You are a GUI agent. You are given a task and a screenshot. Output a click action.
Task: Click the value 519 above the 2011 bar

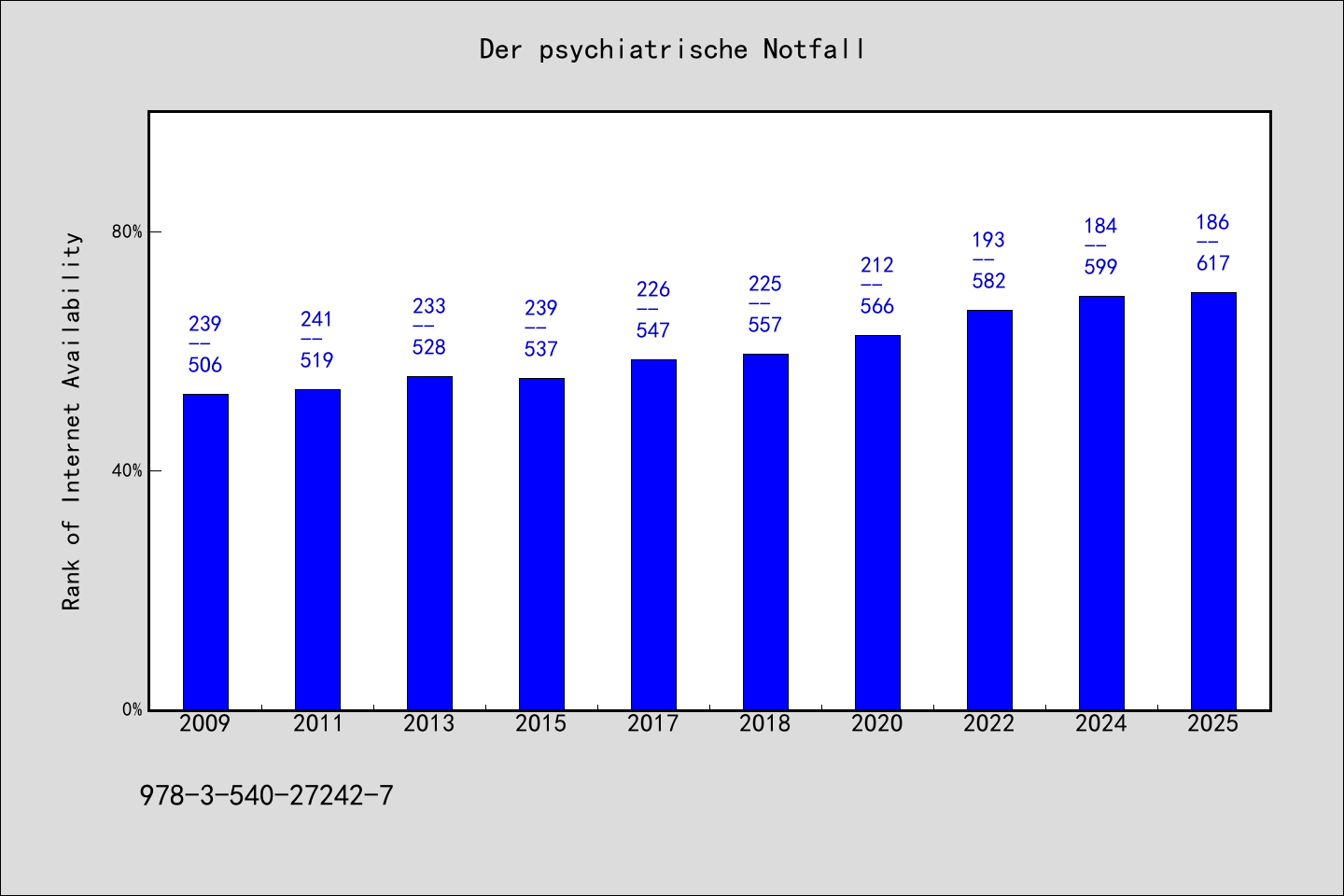pos(317,360)
